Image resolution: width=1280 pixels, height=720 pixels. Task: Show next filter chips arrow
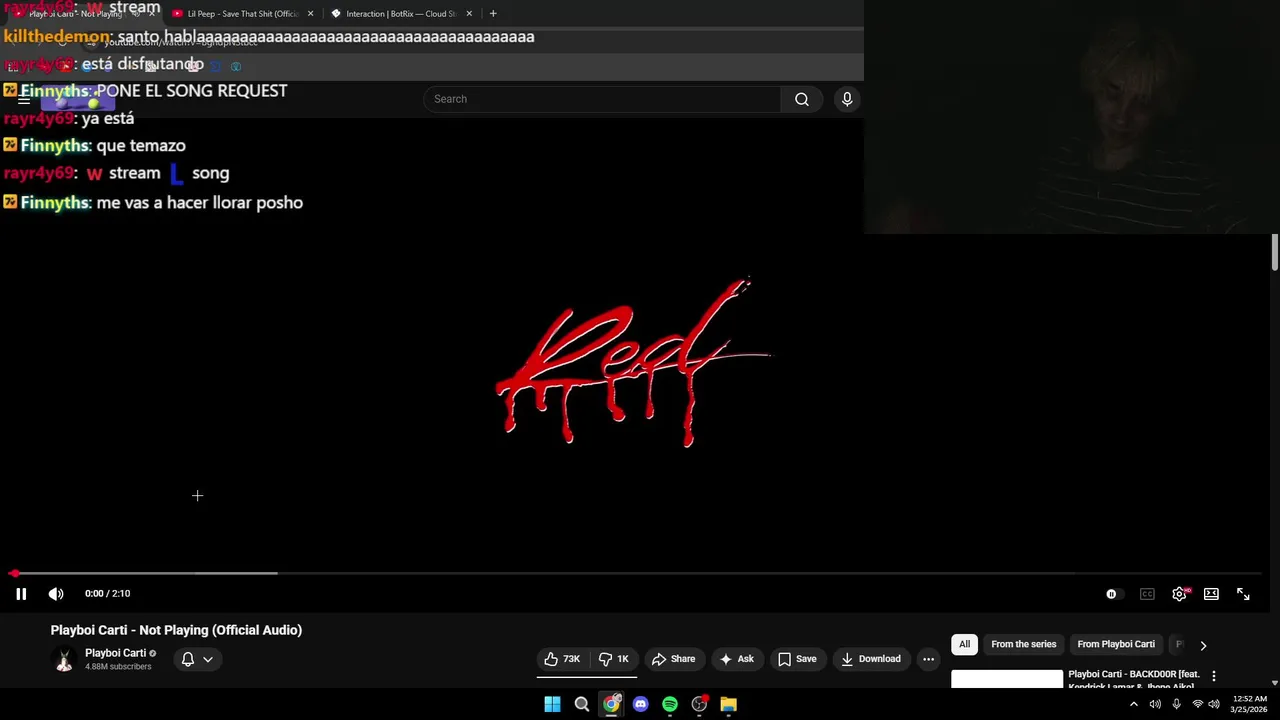(x=1203, y=645)
